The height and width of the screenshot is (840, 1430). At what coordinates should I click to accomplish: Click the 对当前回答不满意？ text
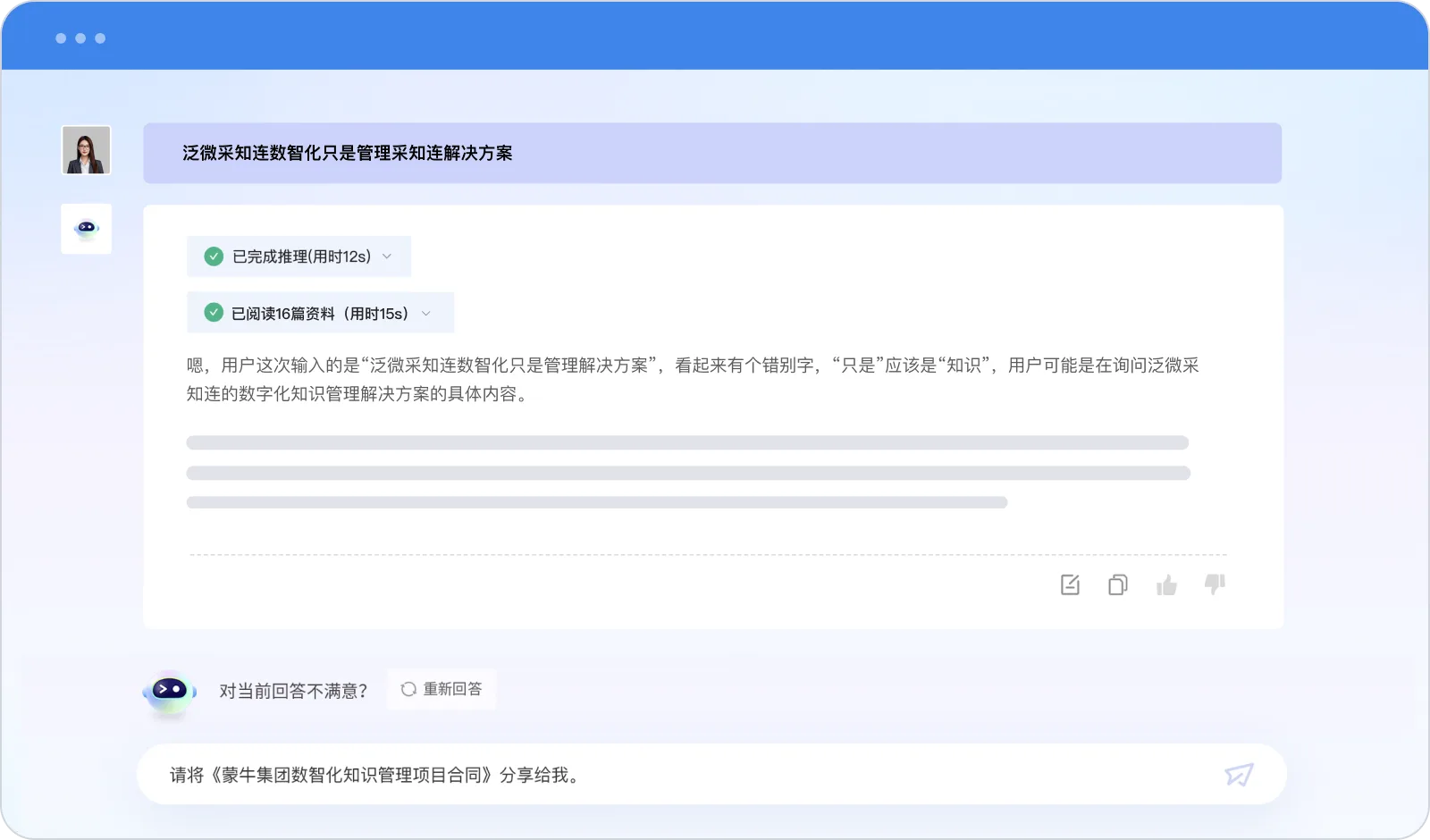(x=294, y=691)
